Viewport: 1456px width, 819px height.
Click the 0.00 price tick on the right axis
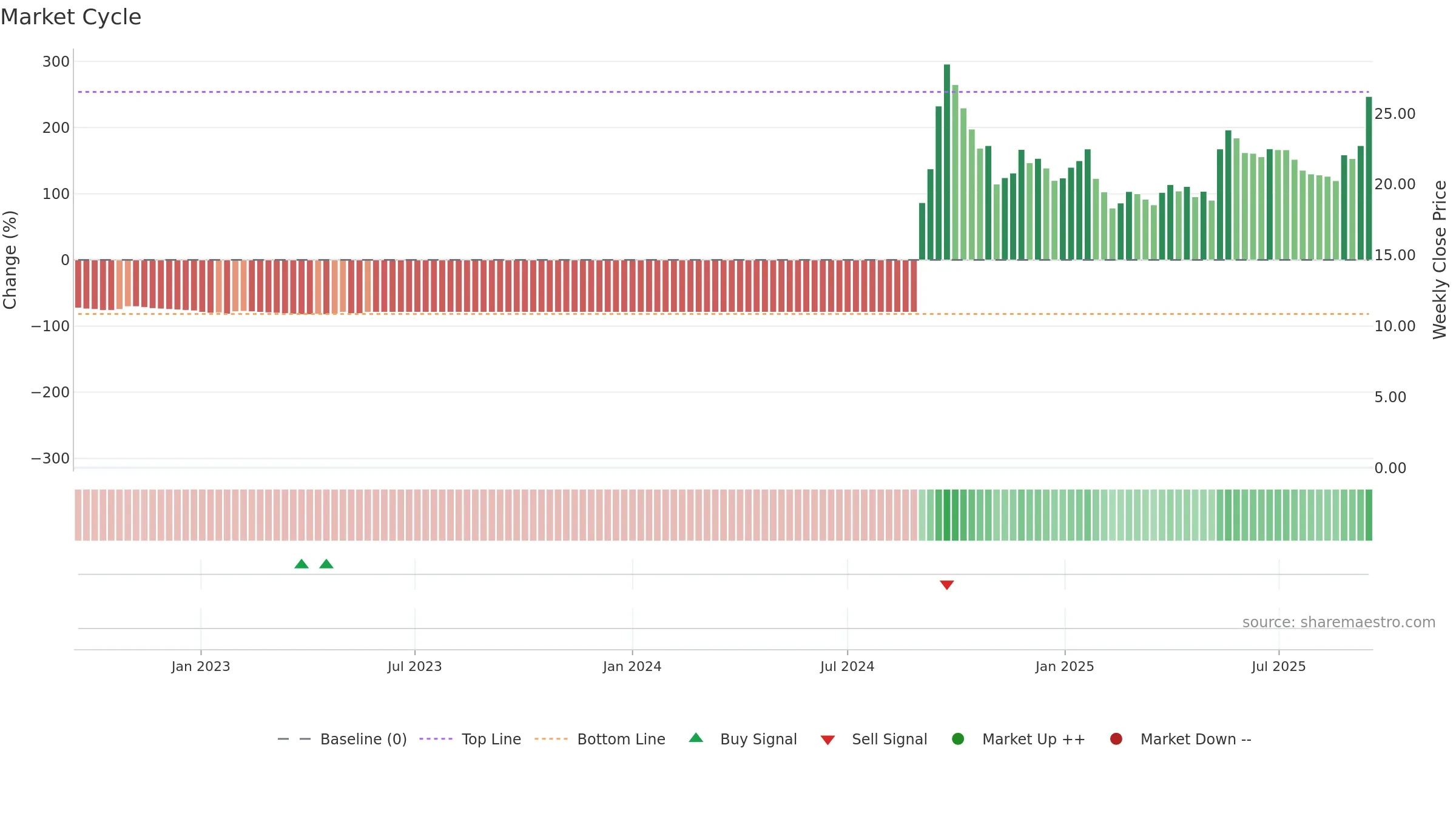pos(1390,468)
